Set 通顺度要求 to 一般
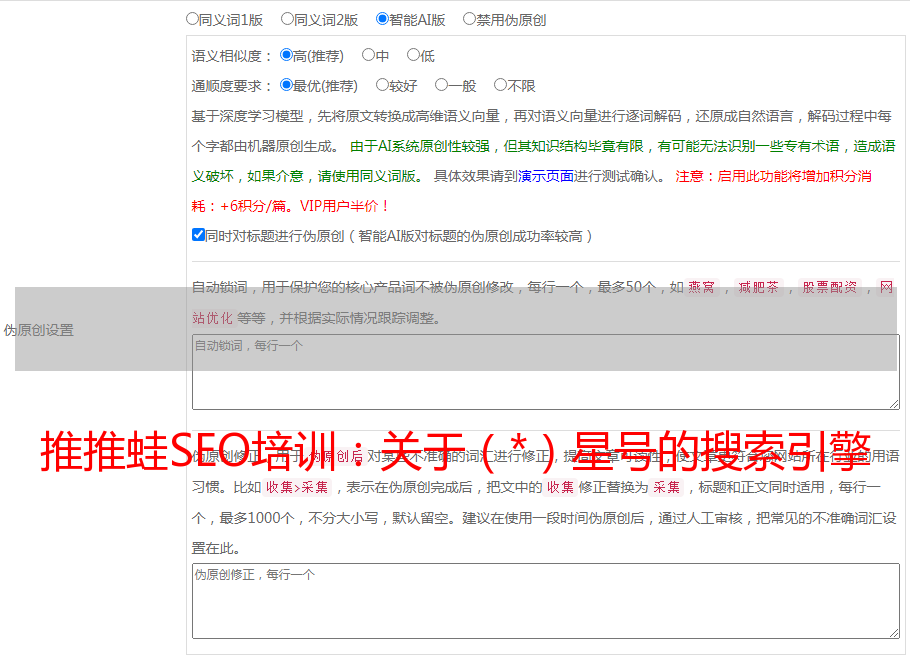This screenshot has height=658, width=911. point(441,85)
